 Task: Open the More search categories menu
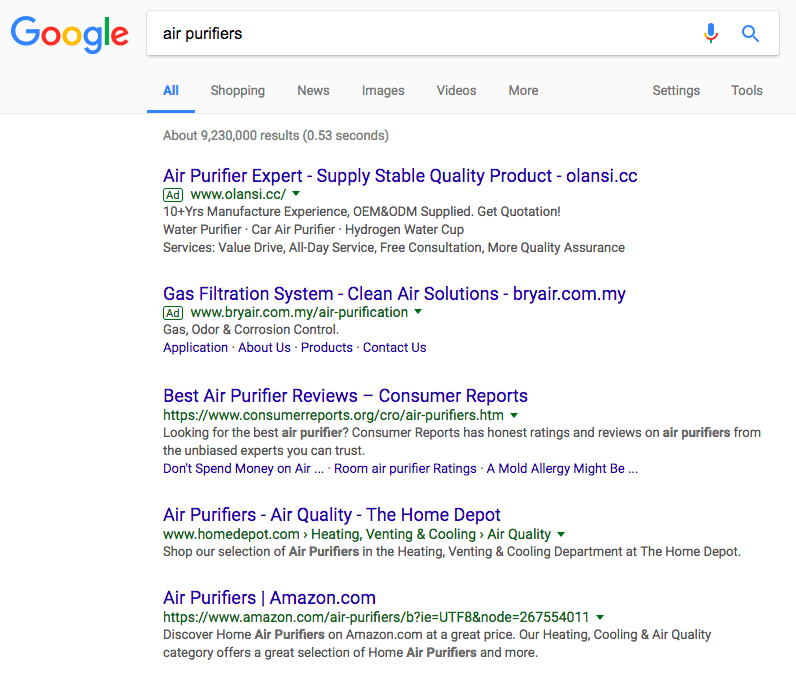point(523,90)
